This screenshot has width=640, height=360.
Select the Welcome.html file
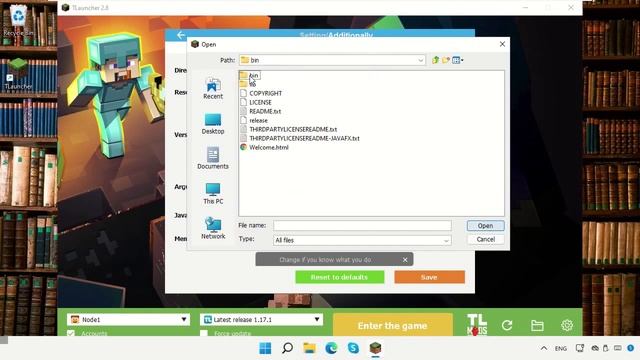click(264, 147)
